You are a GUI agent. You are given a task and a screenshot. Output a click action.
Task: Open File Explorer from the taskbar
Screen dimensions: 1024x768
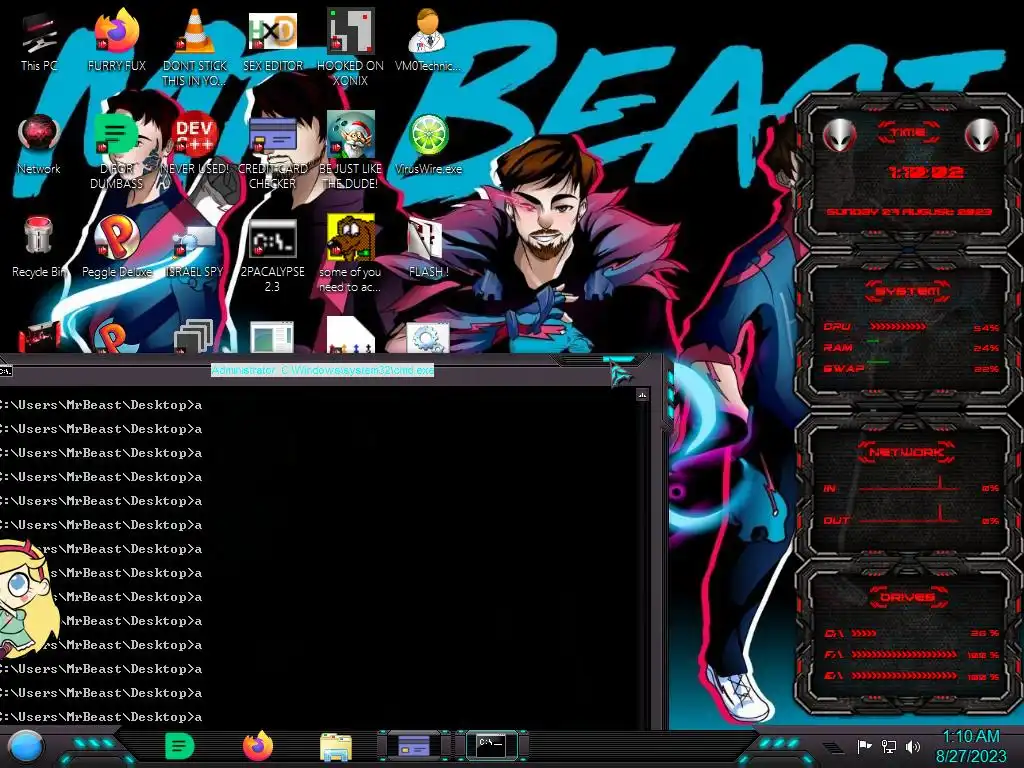point(336,746)
